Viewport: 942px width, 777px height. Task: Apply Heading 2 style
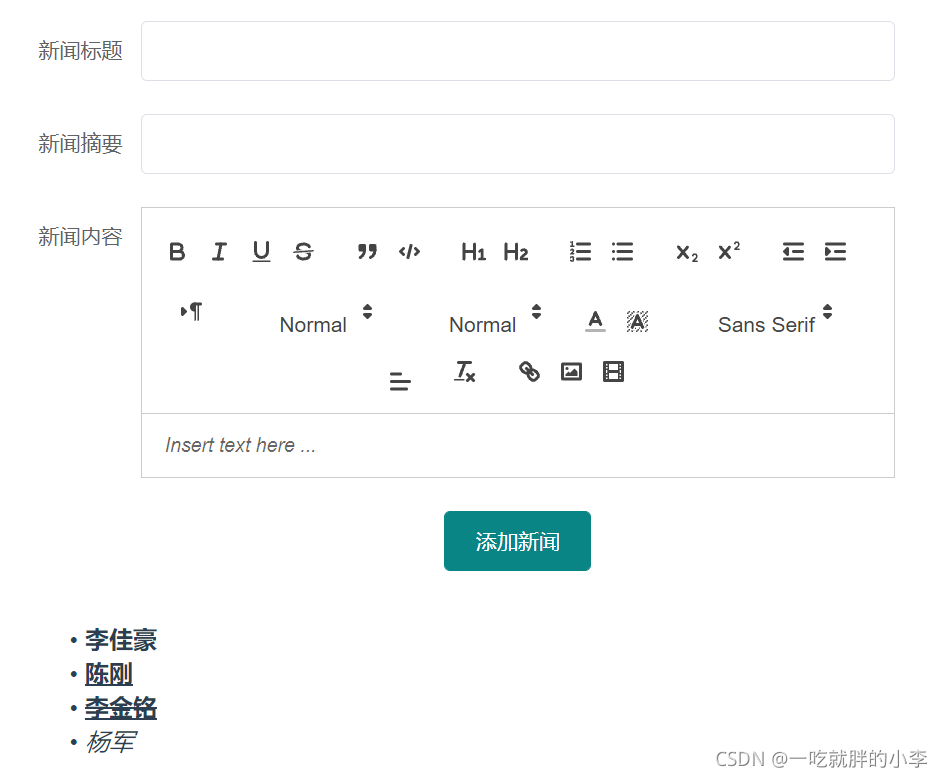coord(515,252)
